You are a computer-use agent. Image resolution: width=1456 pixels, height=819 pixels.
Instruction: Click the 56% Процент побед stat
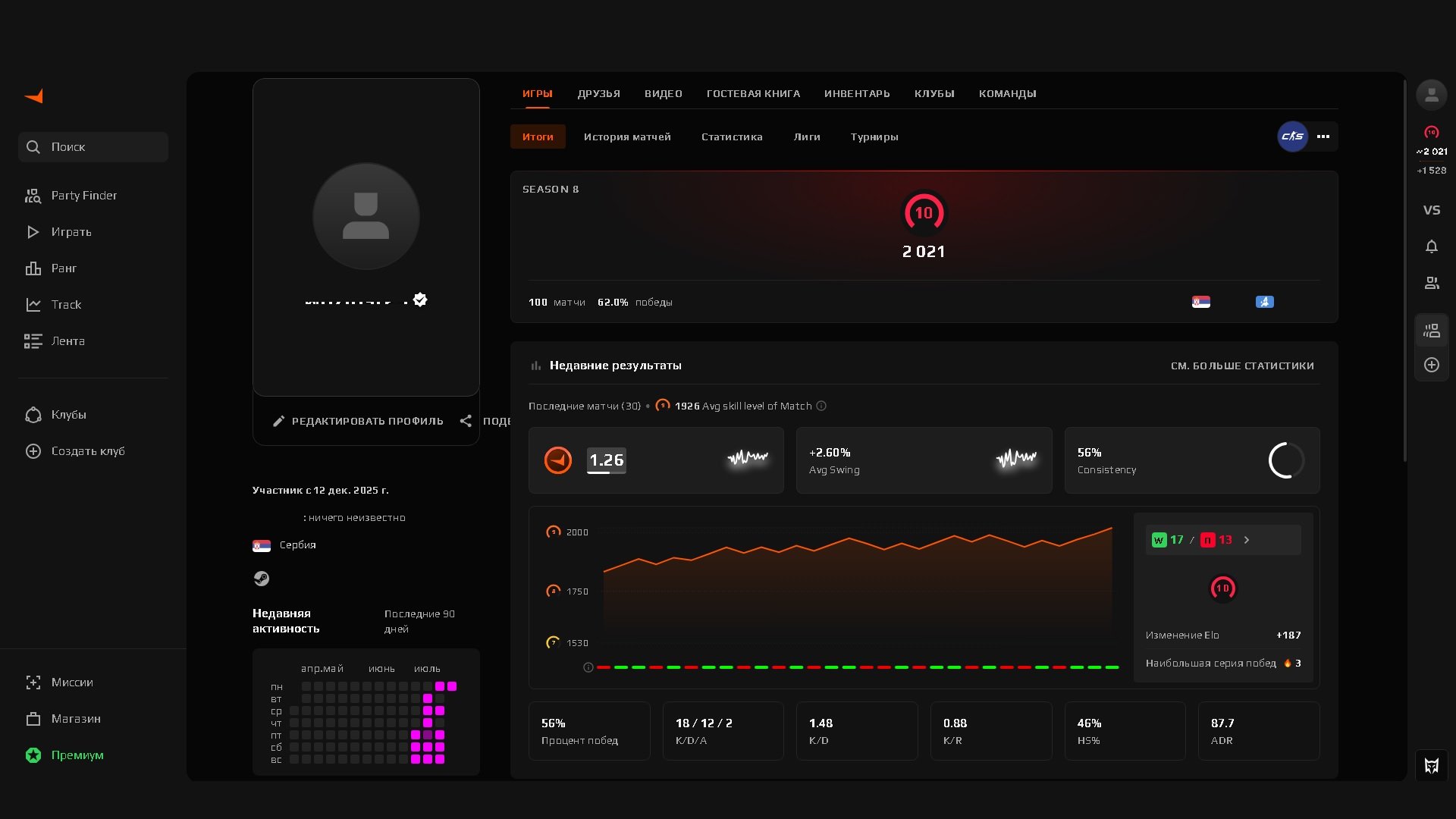point(589,731)
